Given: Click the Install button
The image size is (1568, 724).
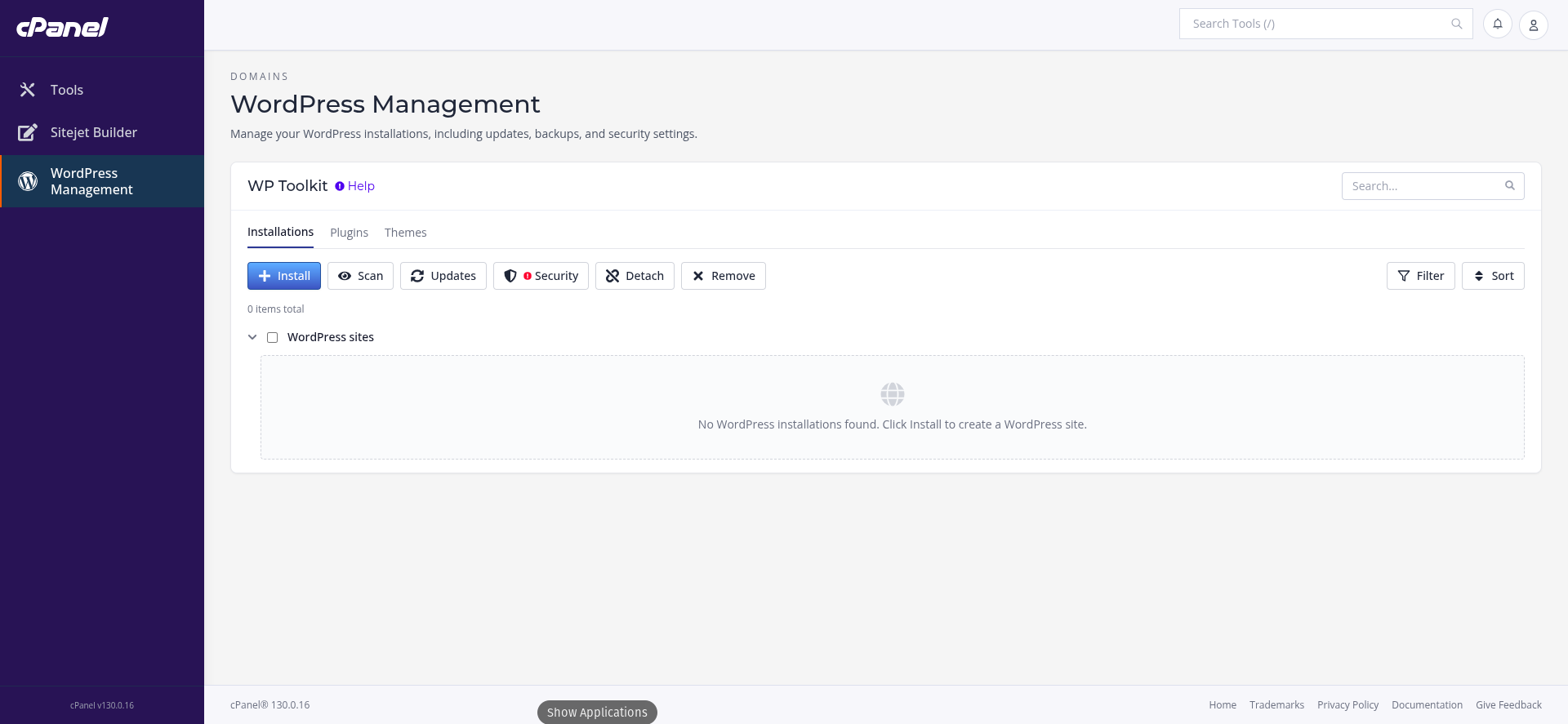Looking at the screenshot, I should click(x=284, y=276).
